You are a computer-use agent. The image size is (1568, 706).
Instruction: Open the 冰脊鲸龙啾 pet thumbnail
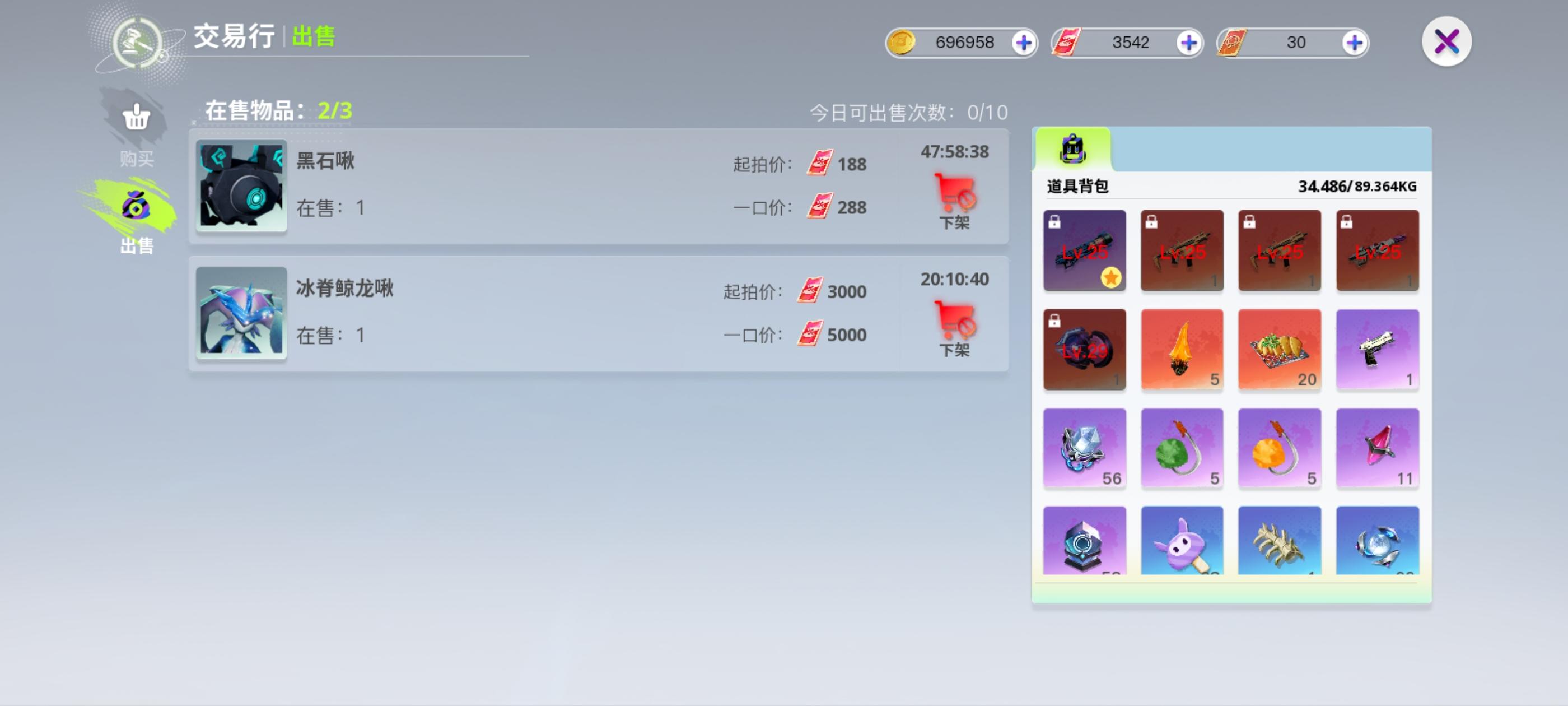(x=242, y=313)
